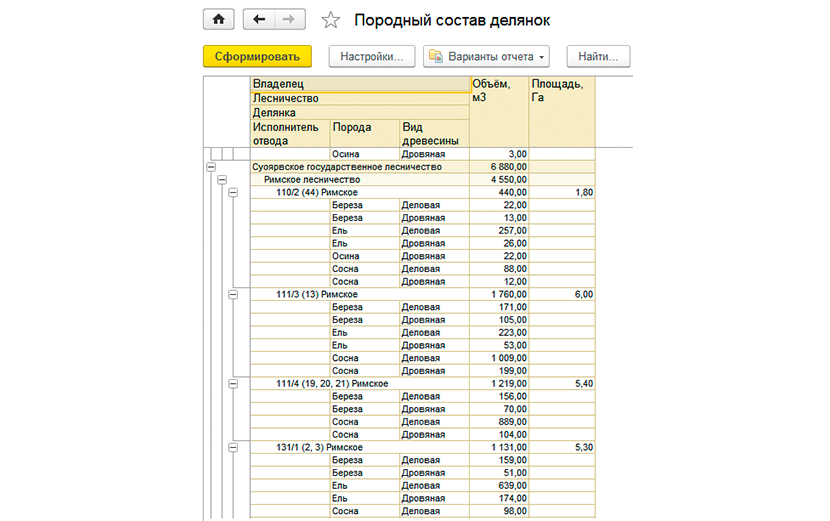Viewport: 830px width, 521px height.
Task: Select the Порода column header
Action: 365,134
